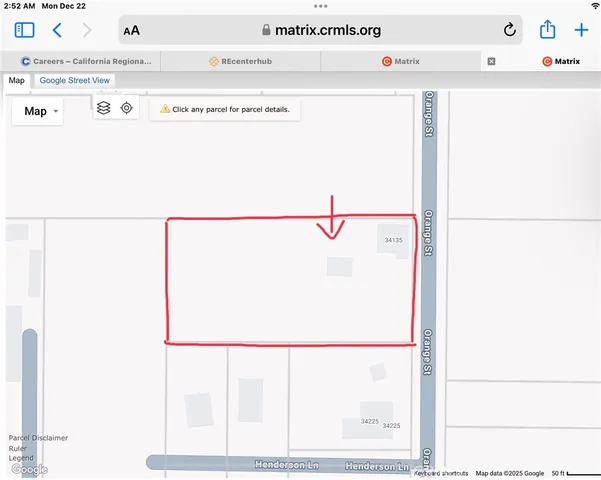Screen dimensions: 601x480
Task: Click the Ruler link
Action: [x=18, y=448]
